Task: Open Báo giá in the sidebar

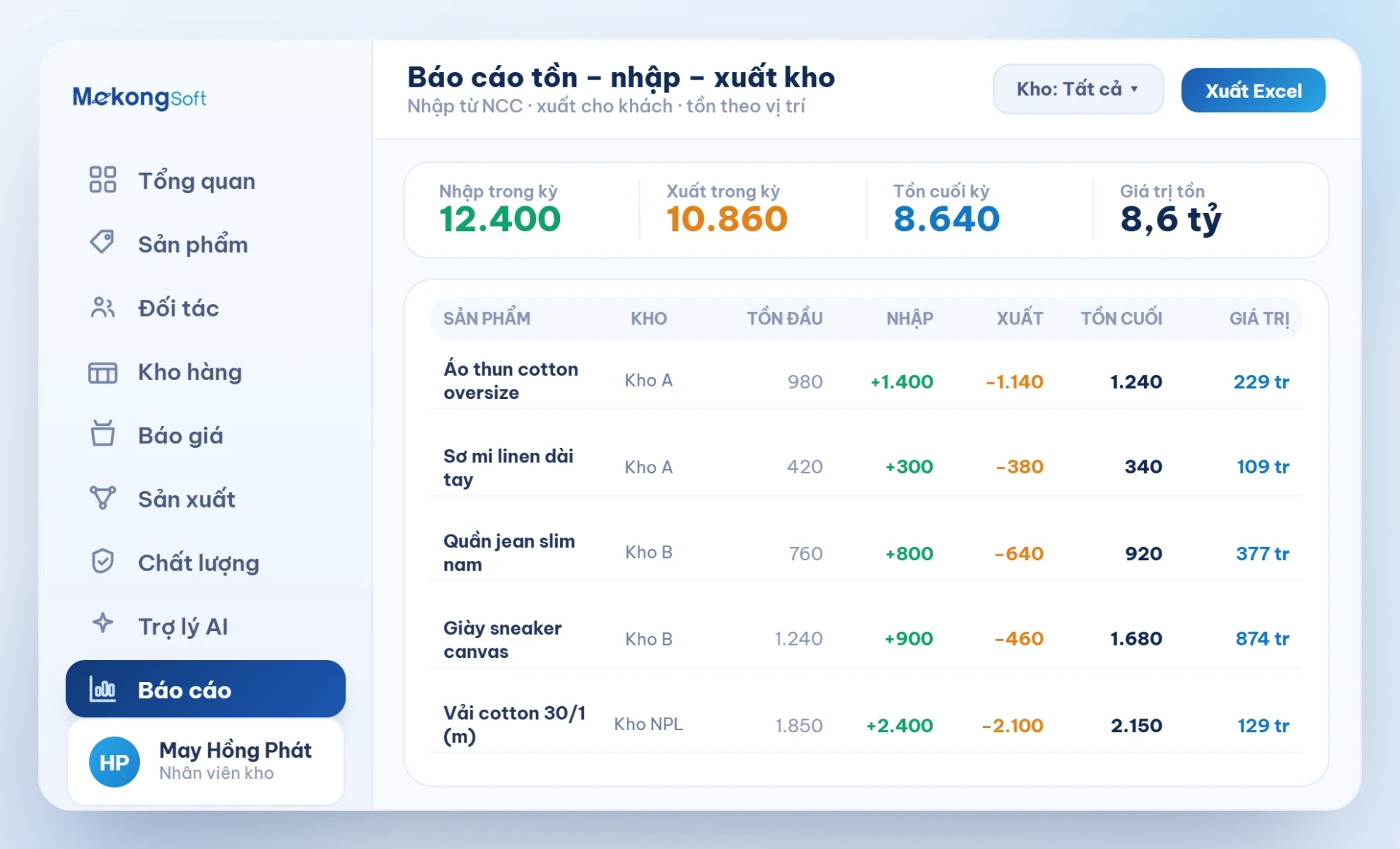Action: 206,435
